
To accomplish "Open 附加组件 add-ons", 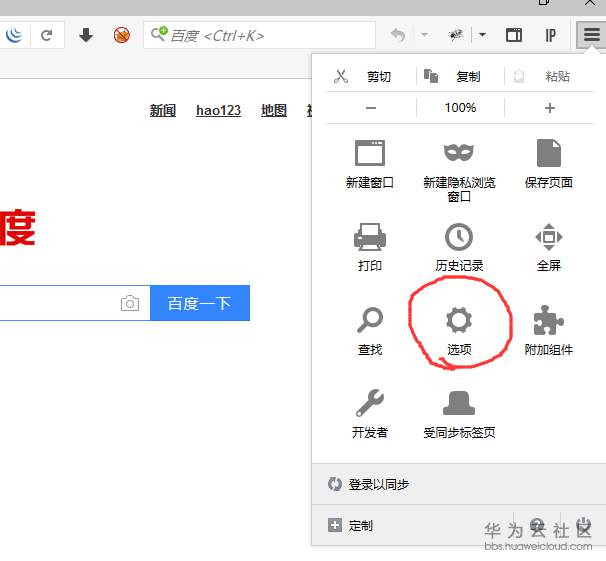I will coord(548,331).
